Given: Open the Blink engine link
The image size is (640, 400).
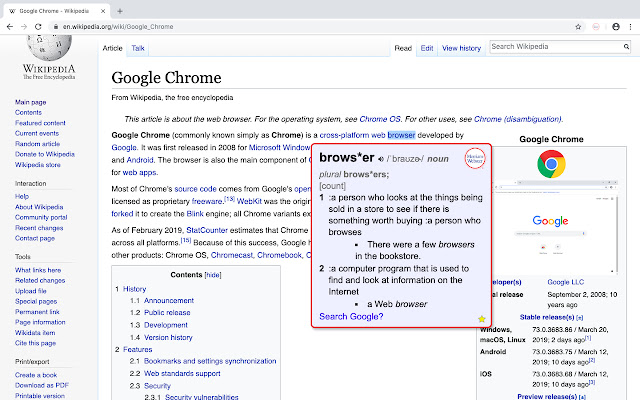Looking at the screenshot, I should click(x=195, y=214).
